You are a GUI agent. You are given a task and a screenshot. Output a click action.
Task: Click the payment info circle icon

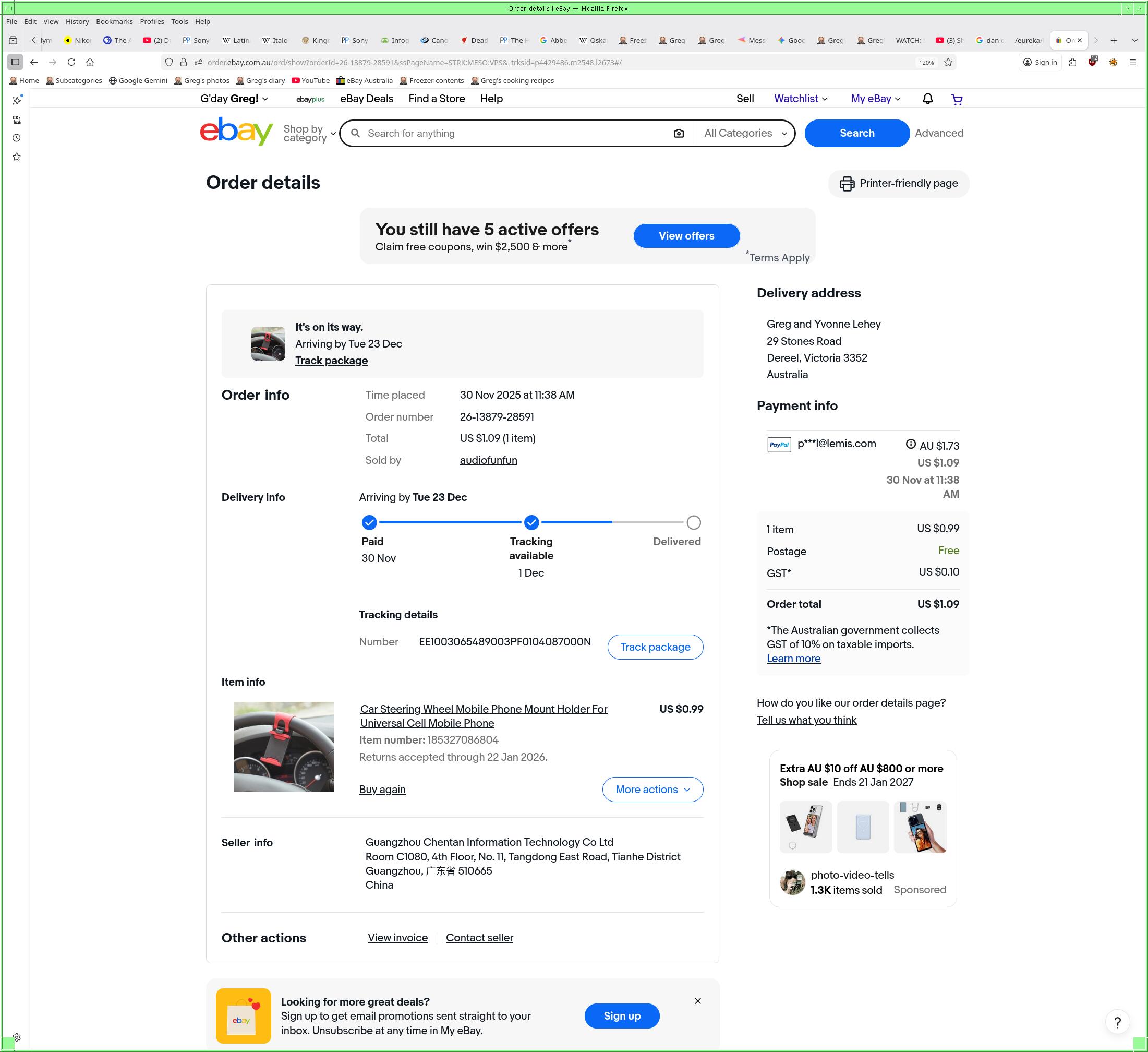coord(911,444)
